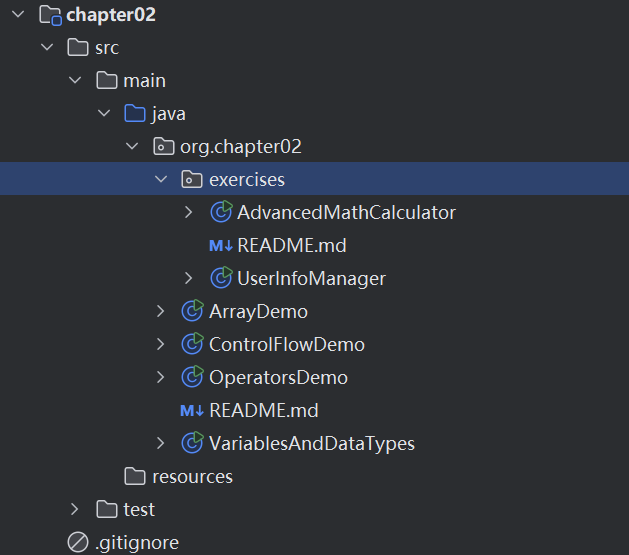The image size is (629, 555).
Task: Collapse the main folder chevron
Action: click(75, 80)
